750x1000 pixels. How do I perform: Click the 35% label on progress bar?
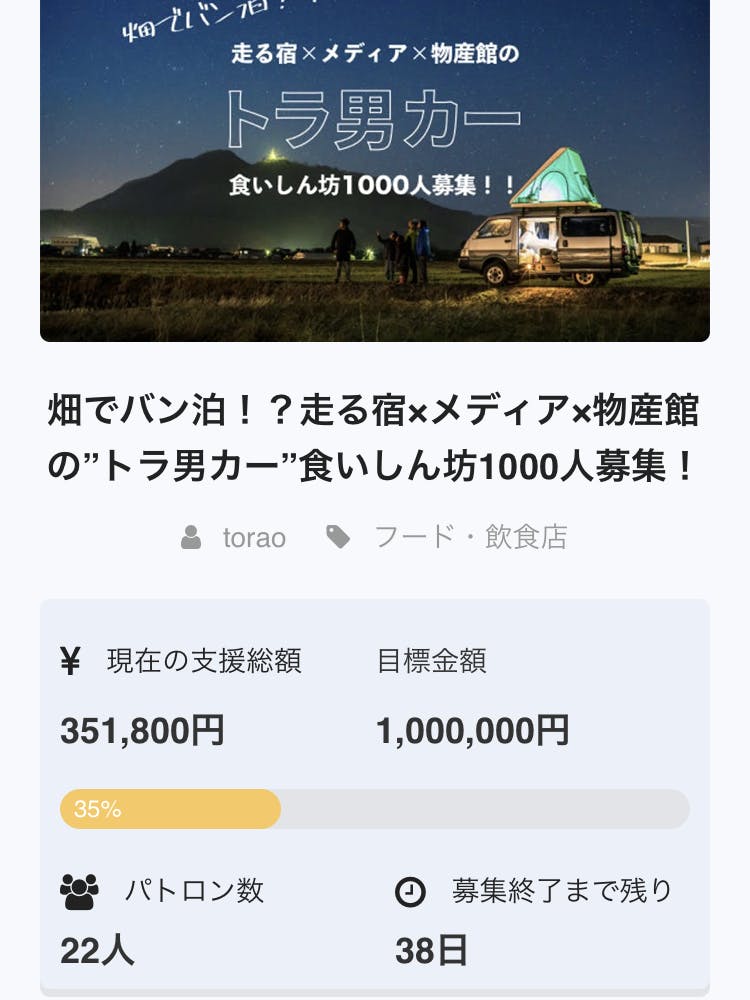(97, 809)
